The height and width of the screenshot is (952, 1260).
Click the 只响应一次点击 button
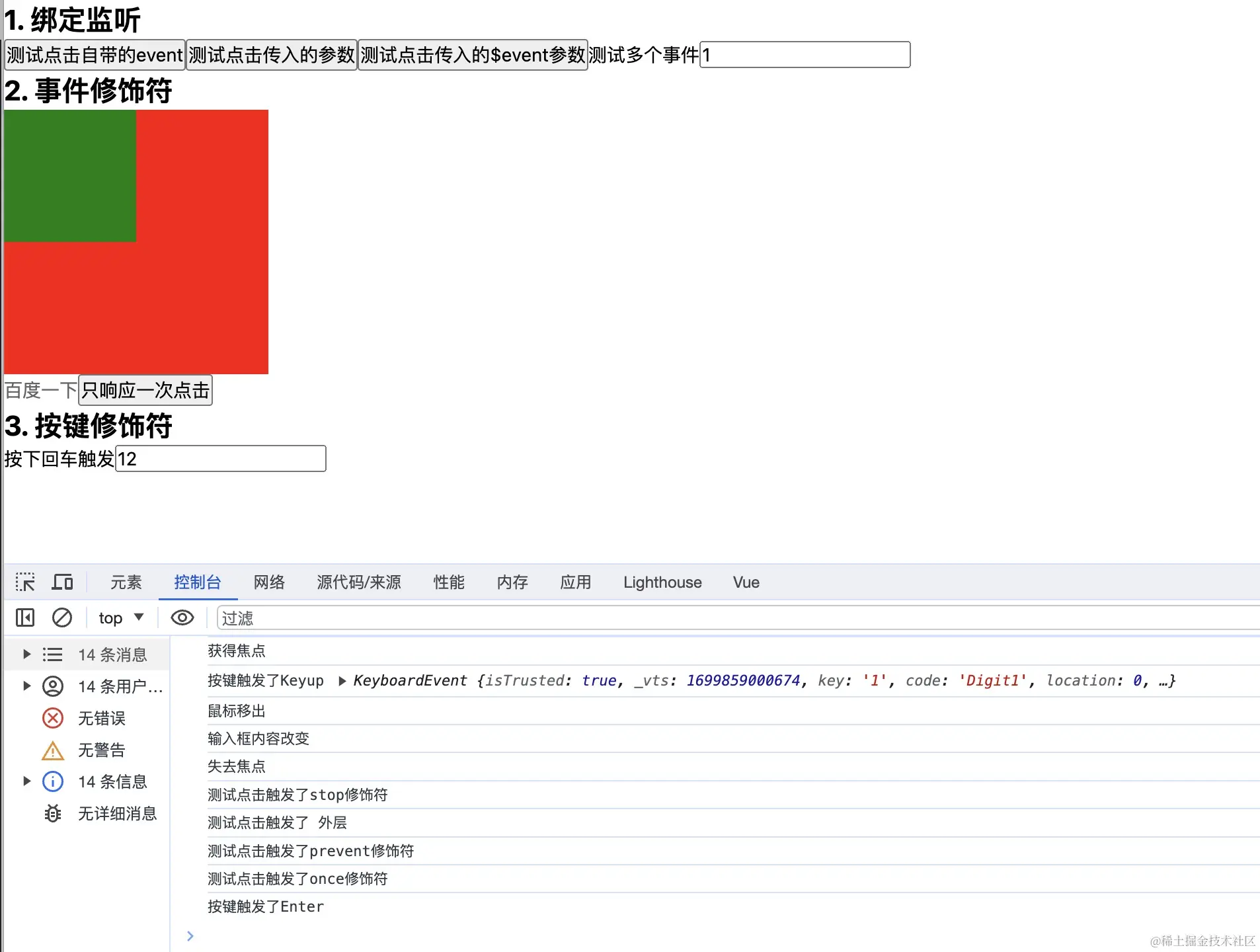[145, 390]
